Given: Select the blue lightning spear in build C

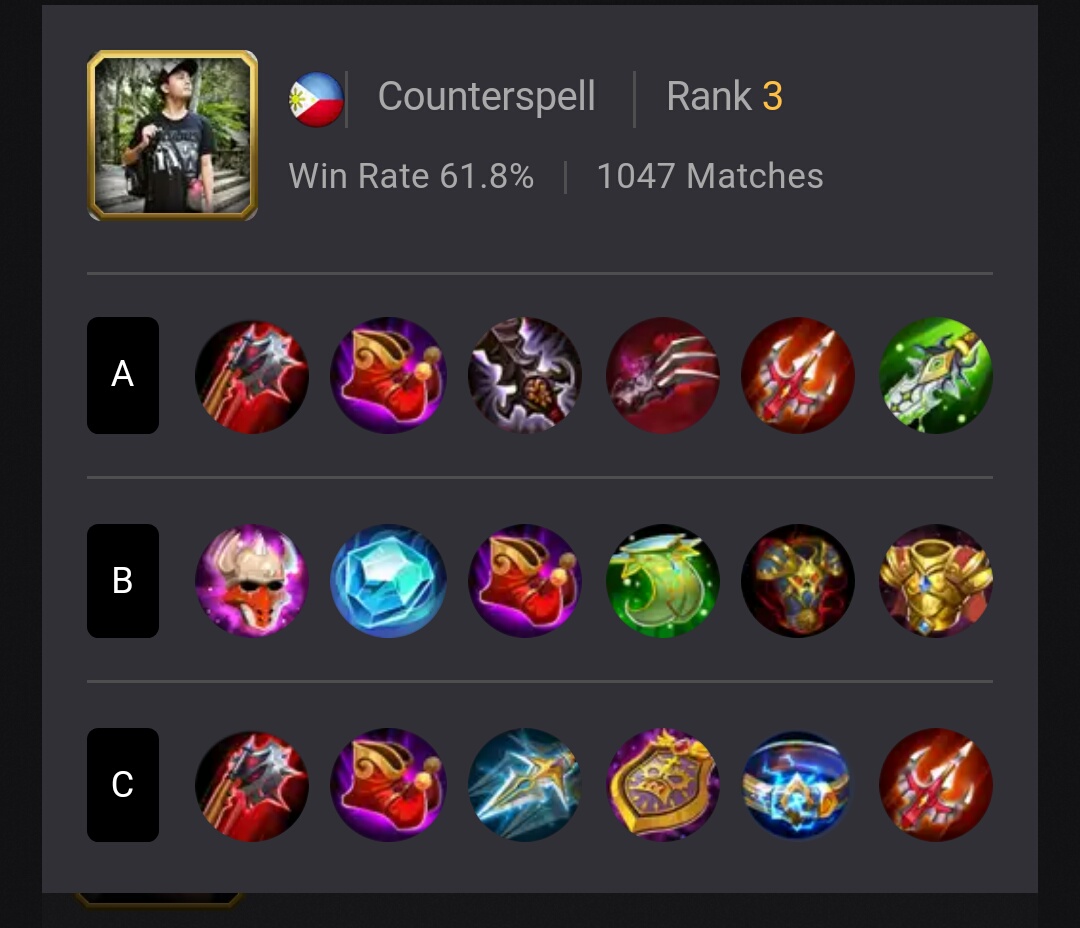Looking at the screenshot, I should 524,785.
